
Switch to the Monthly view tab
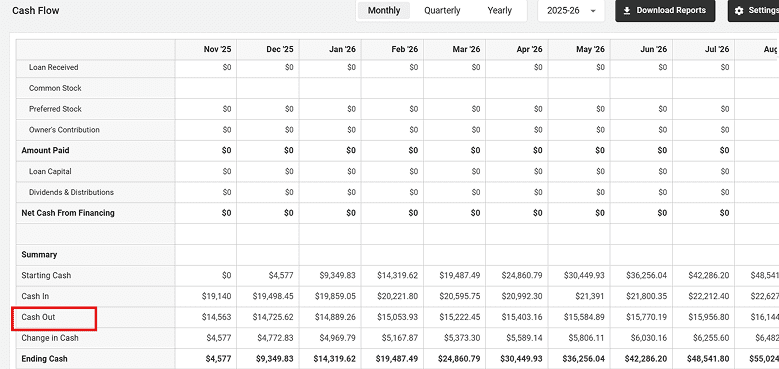[384, 10]
